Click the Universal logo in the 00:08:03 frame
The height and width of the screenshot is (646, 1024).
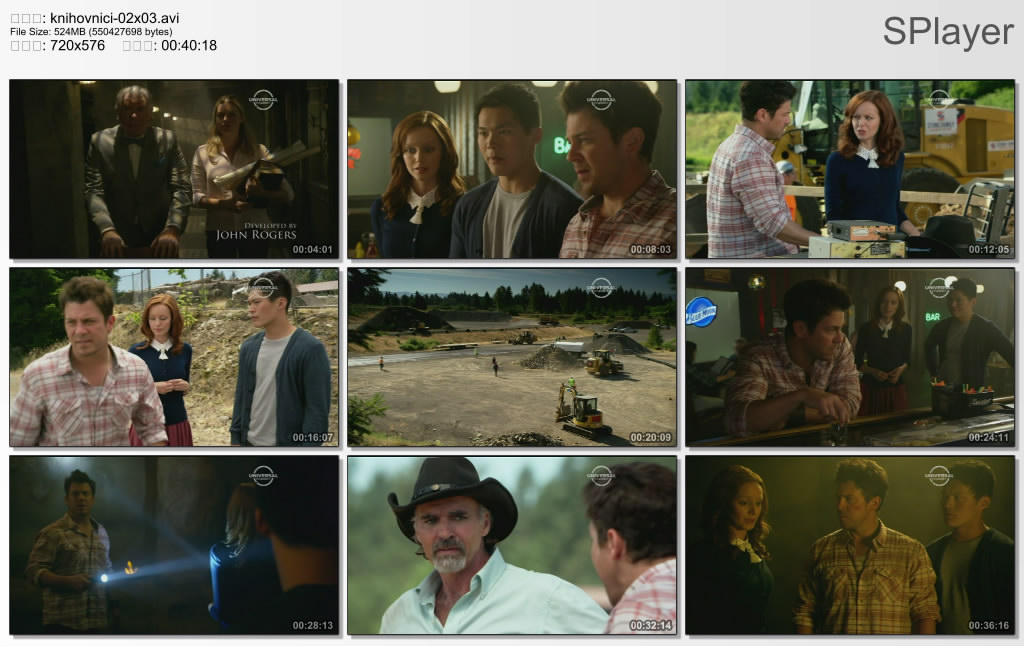600,99
